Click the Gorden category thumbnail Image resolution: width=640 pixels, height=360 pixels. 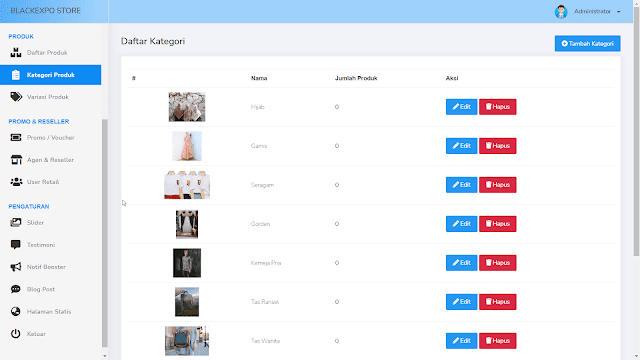187,224
